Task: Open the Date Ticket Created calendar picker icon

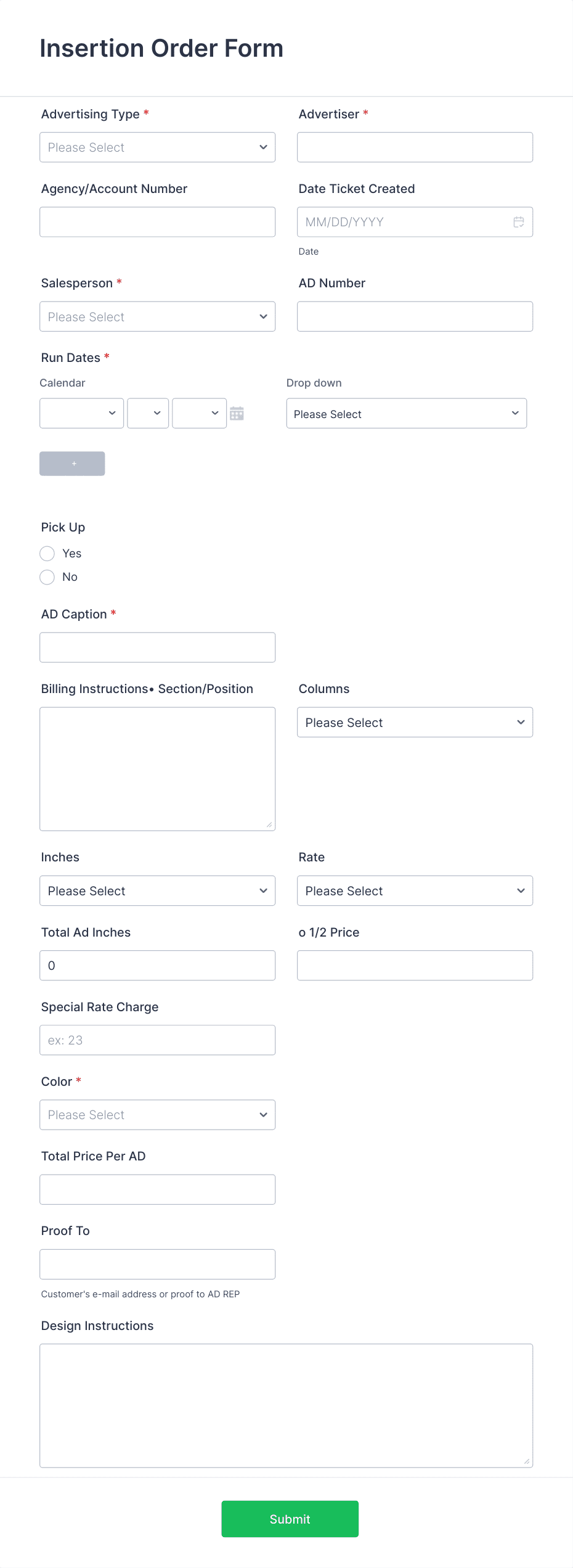Action: click(x=518, y=221)
